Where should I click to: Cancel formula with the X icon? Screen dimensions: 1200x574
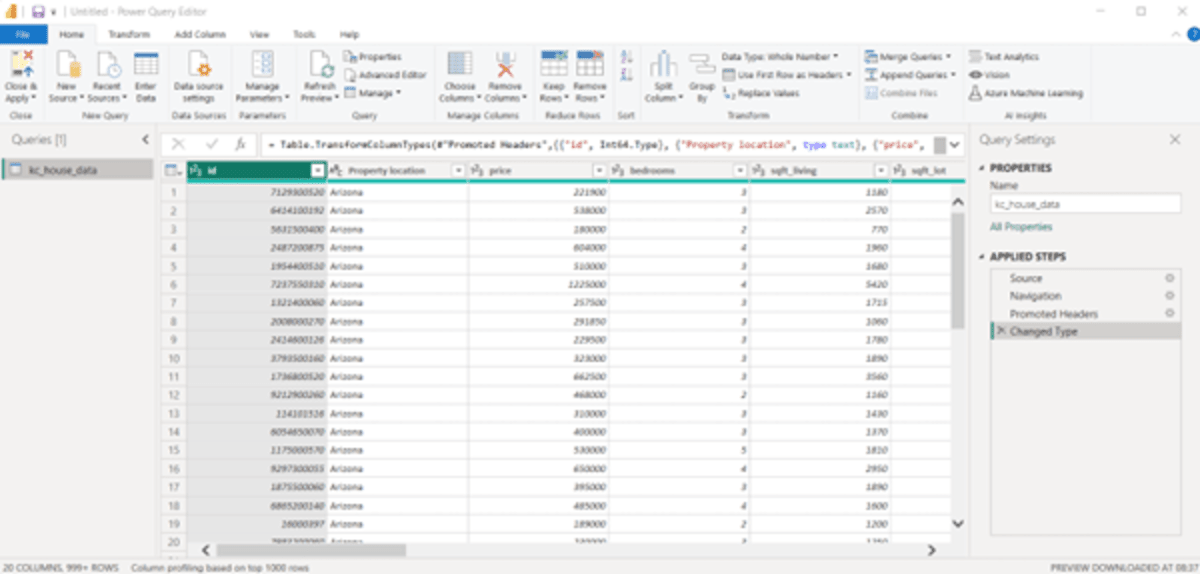[x=178, y=145]
